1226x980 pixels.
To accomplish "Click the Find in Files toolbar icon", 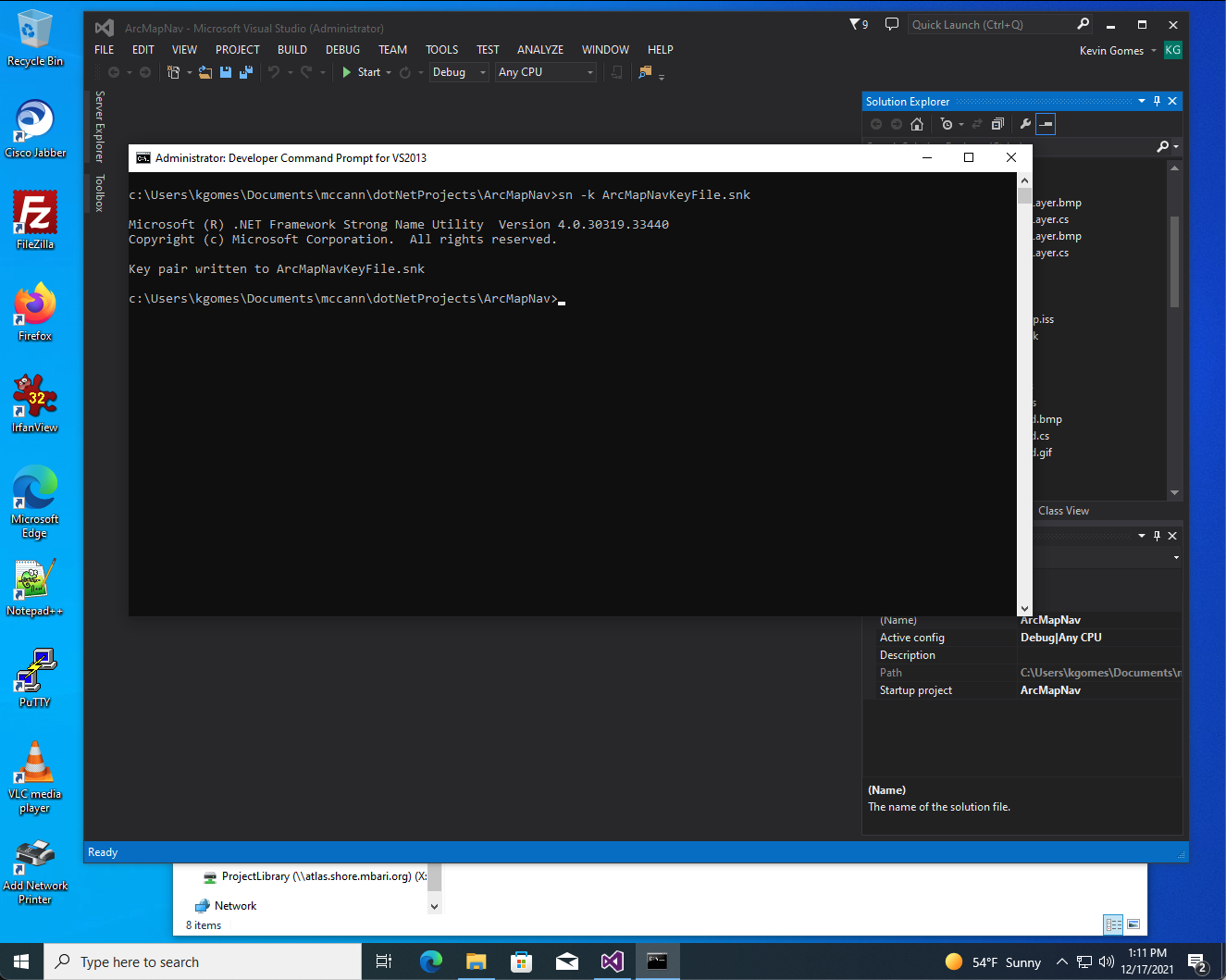I will (x=645, y=72).
